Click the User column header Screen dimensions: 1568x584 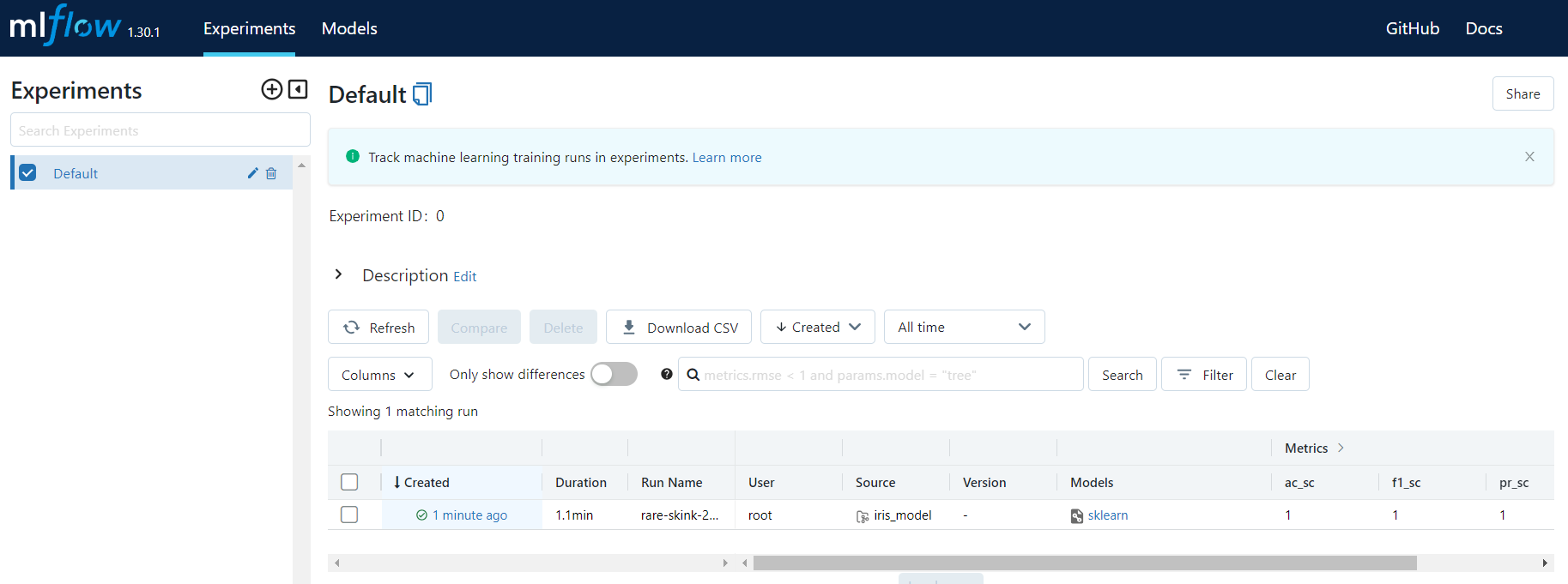tap(761, 482)
